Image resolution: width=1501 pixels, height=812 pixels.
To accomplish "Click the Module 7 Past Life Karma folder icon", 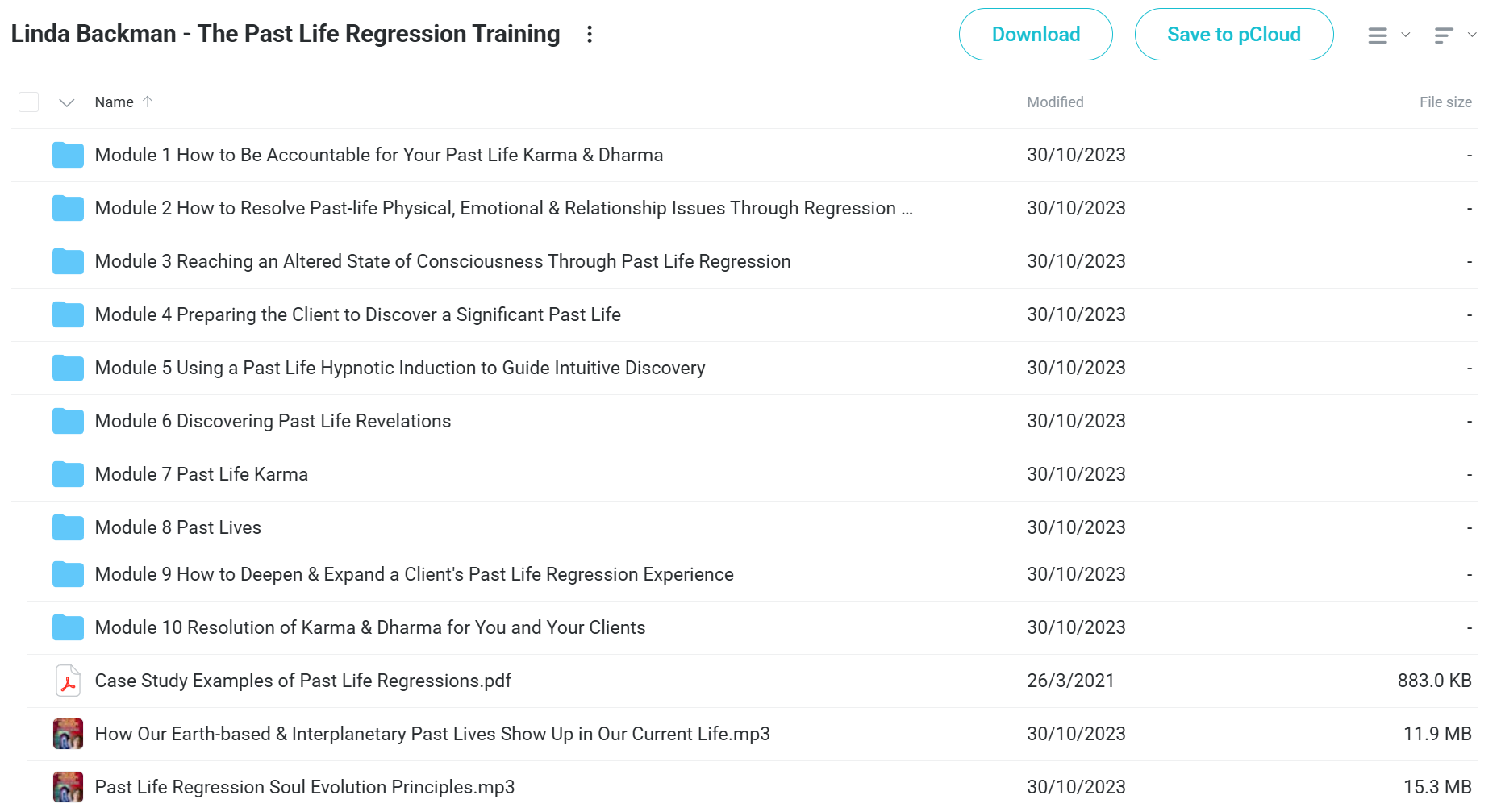I will (x=68, y=474).
